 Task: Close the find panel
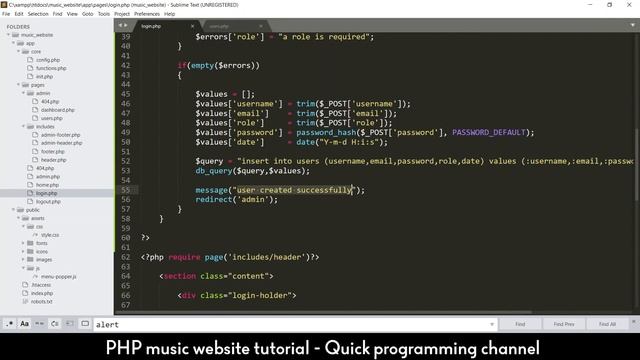click(x=634, y=322)
